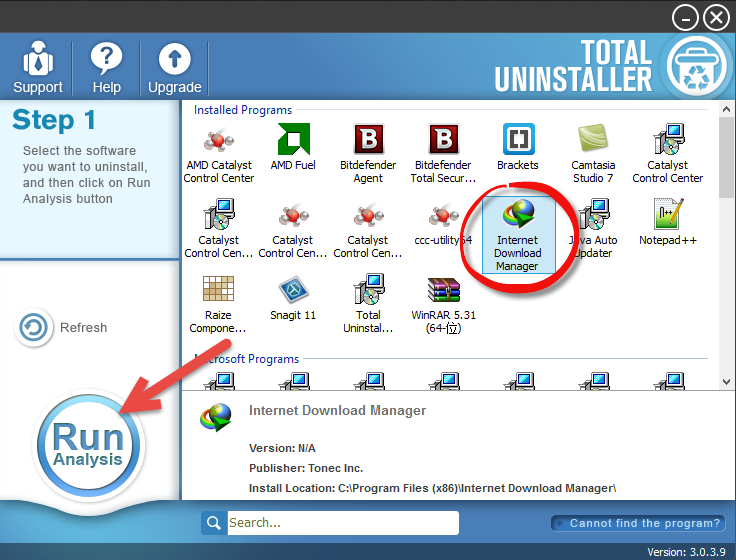The image size is (736, 560).
Task: Click the vertical scrollbar thumb
Action: pos(727,157)
